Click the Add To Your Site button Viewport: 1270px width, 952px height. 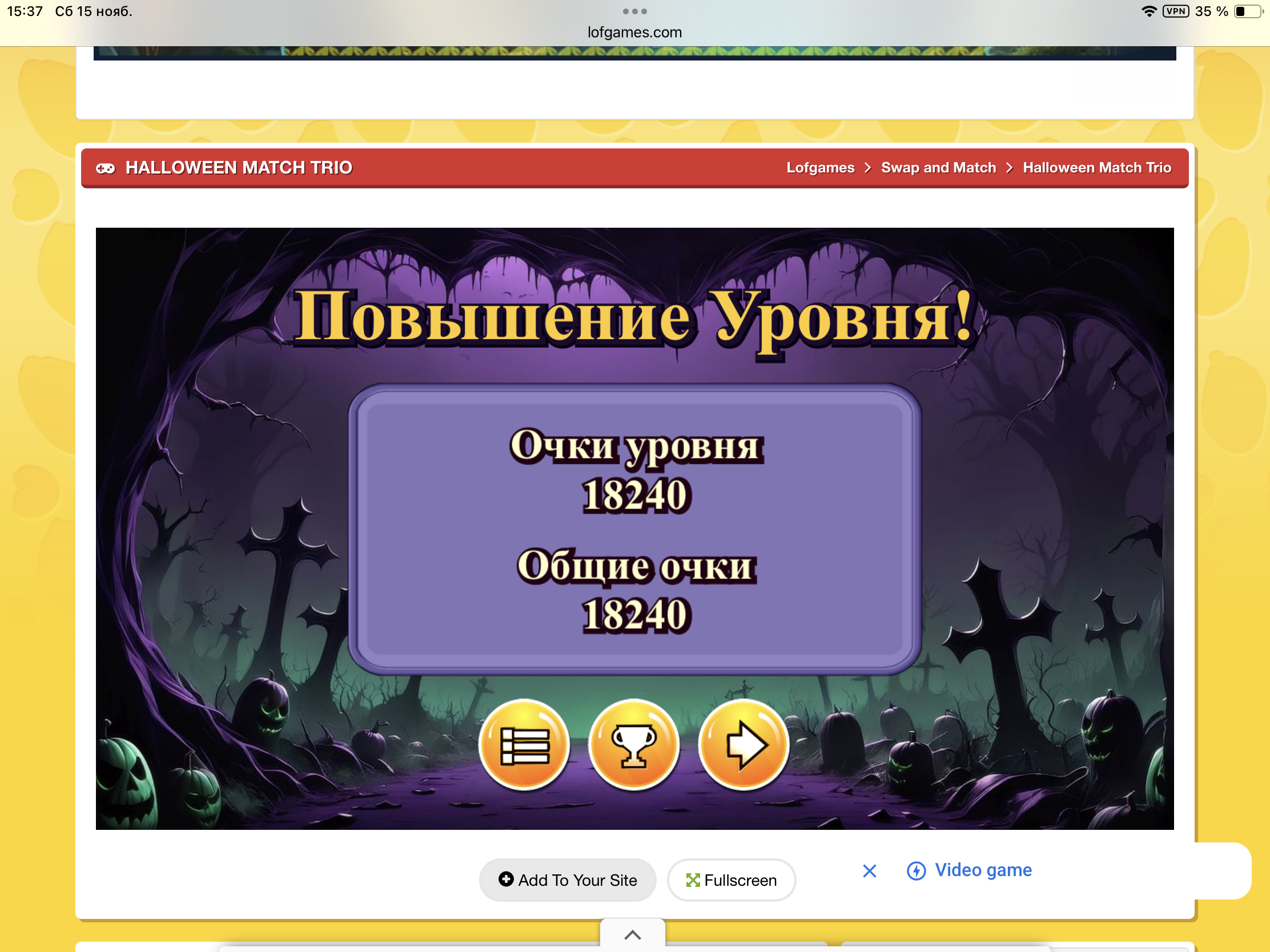coord(567,880)
